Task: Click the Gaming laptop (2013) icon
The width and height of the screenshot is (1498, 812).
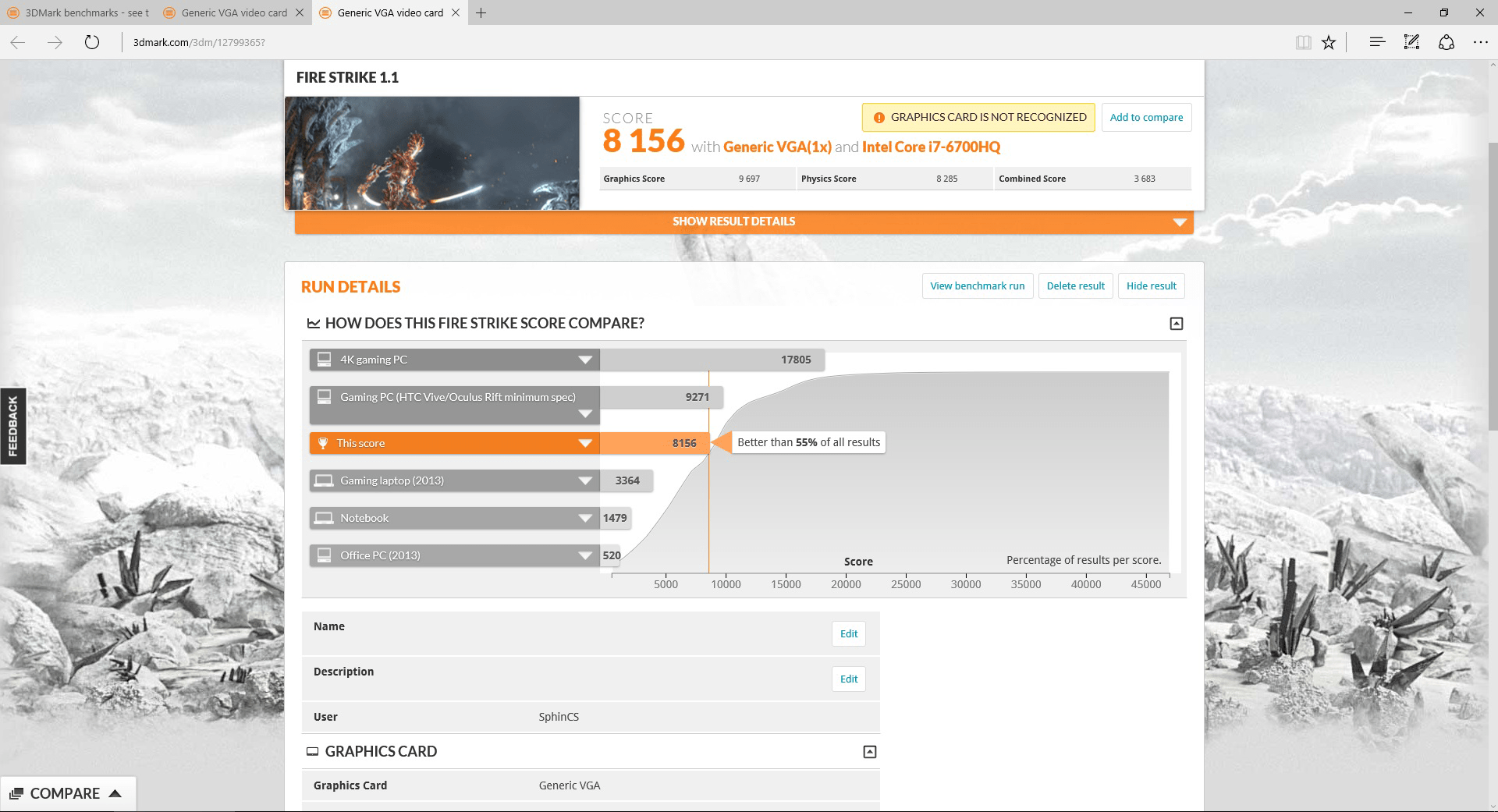Action: click(x=324, y=480)
